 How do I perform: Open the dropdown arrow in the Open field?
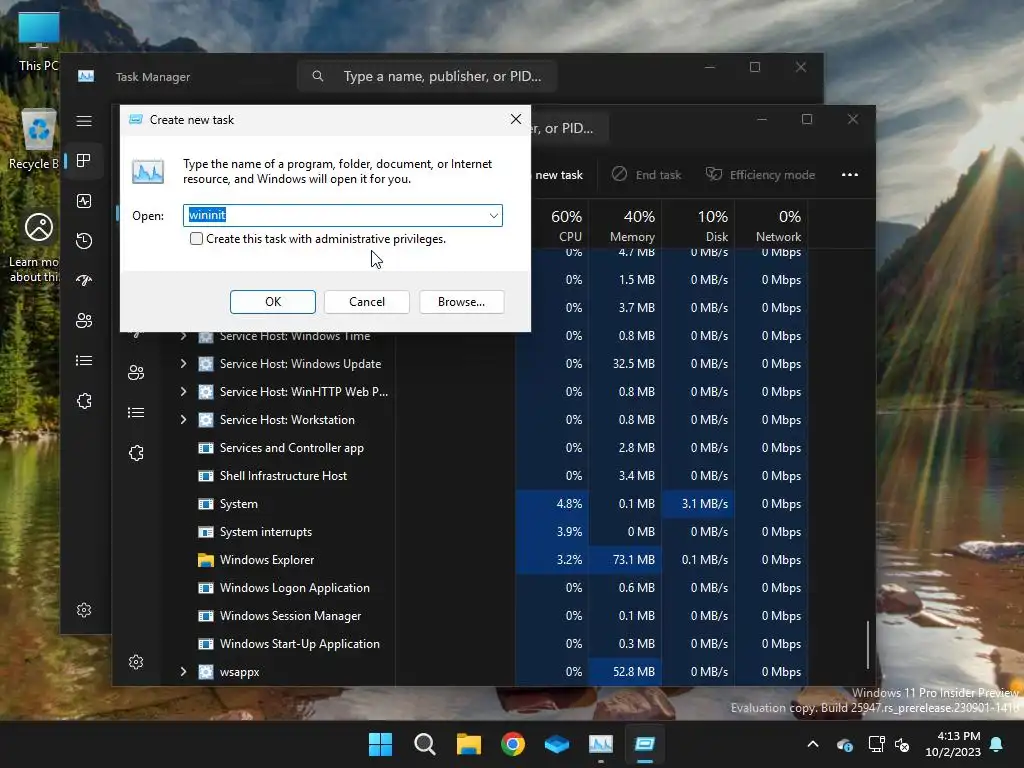494,216
